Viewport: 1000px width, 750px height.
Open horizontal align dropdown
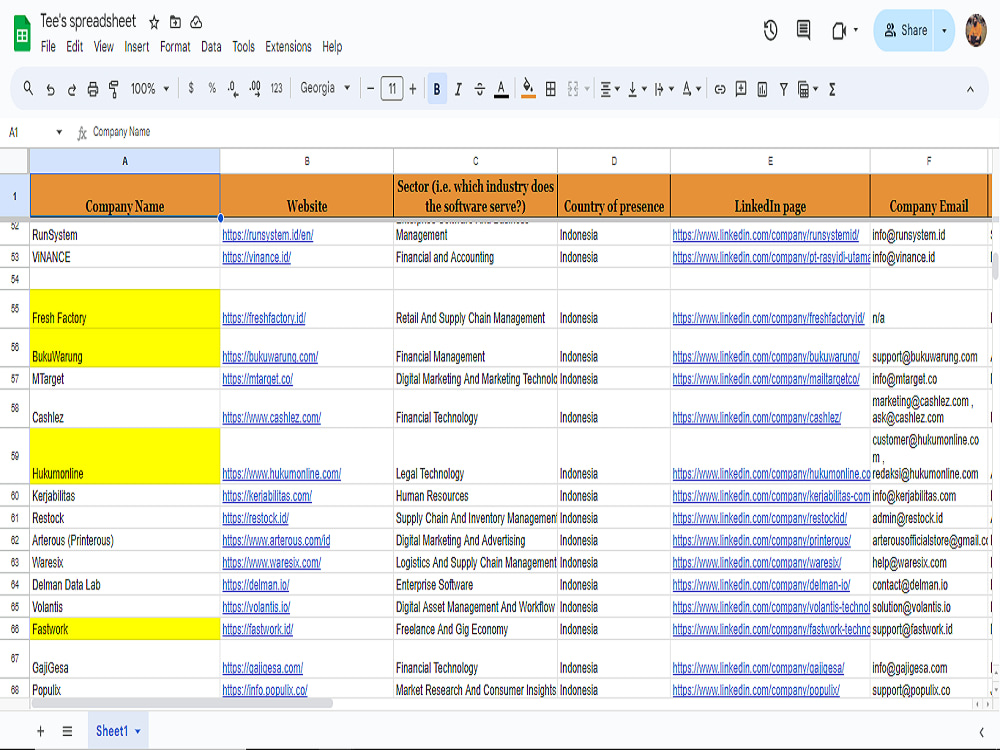click(610, 89)
